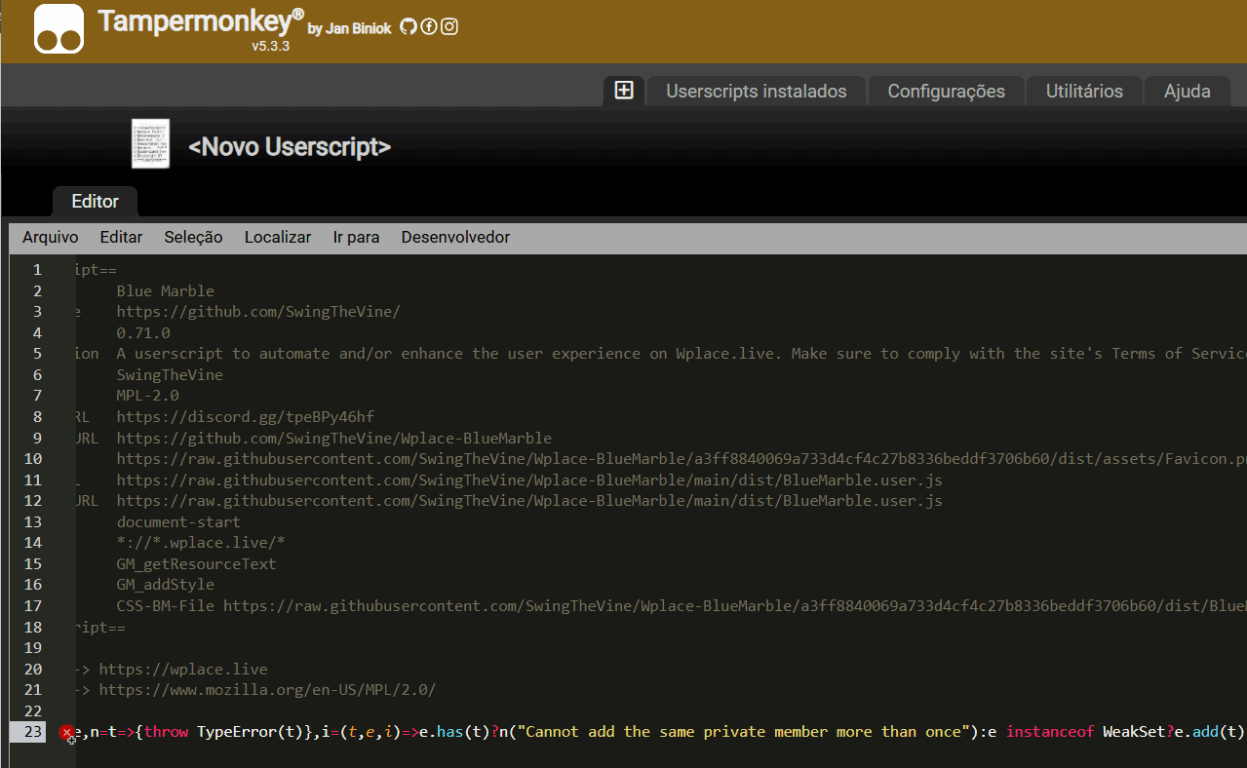
Task: Click the userscript document thumbnail icon
Action: tap(150, 144)
